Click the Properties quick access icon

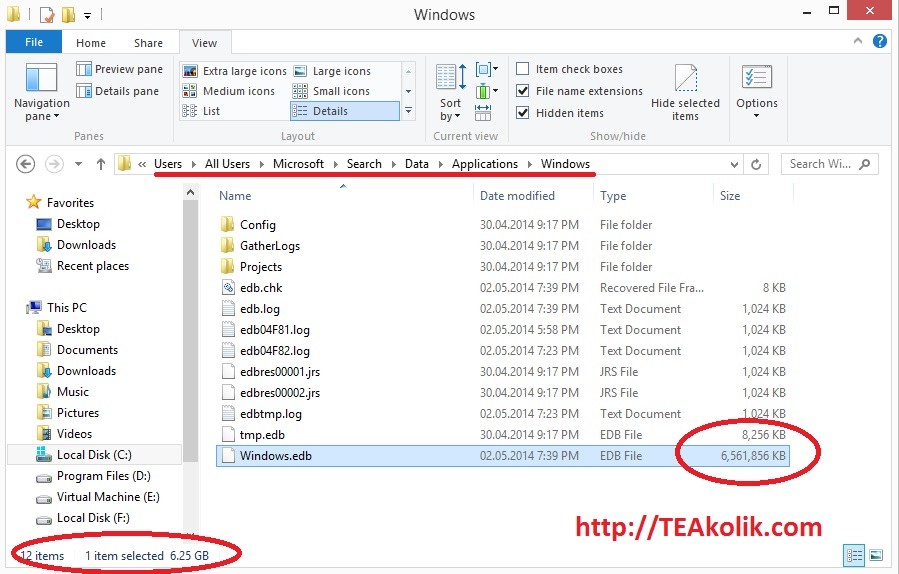pos(47,14)
